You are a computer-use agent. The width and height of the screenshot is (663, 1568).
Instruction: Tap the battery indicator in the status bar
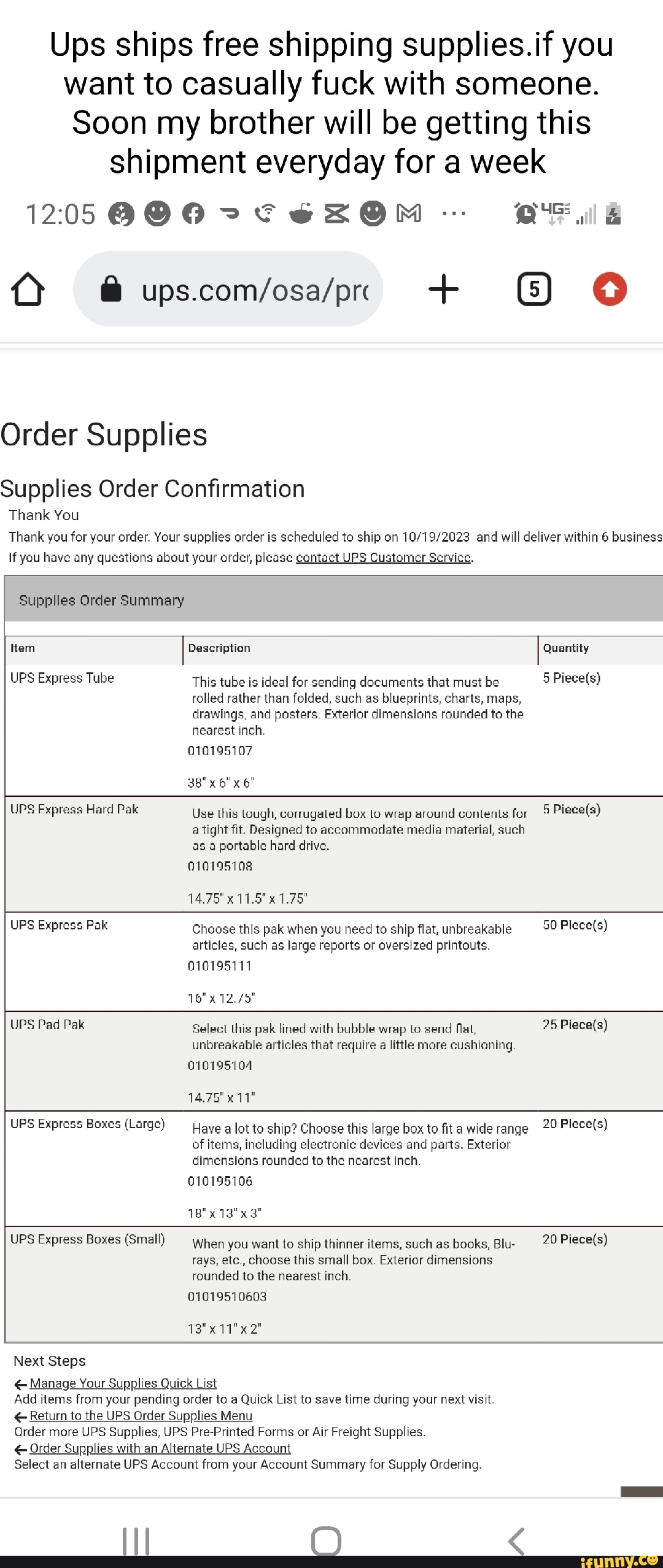point(612,215)
